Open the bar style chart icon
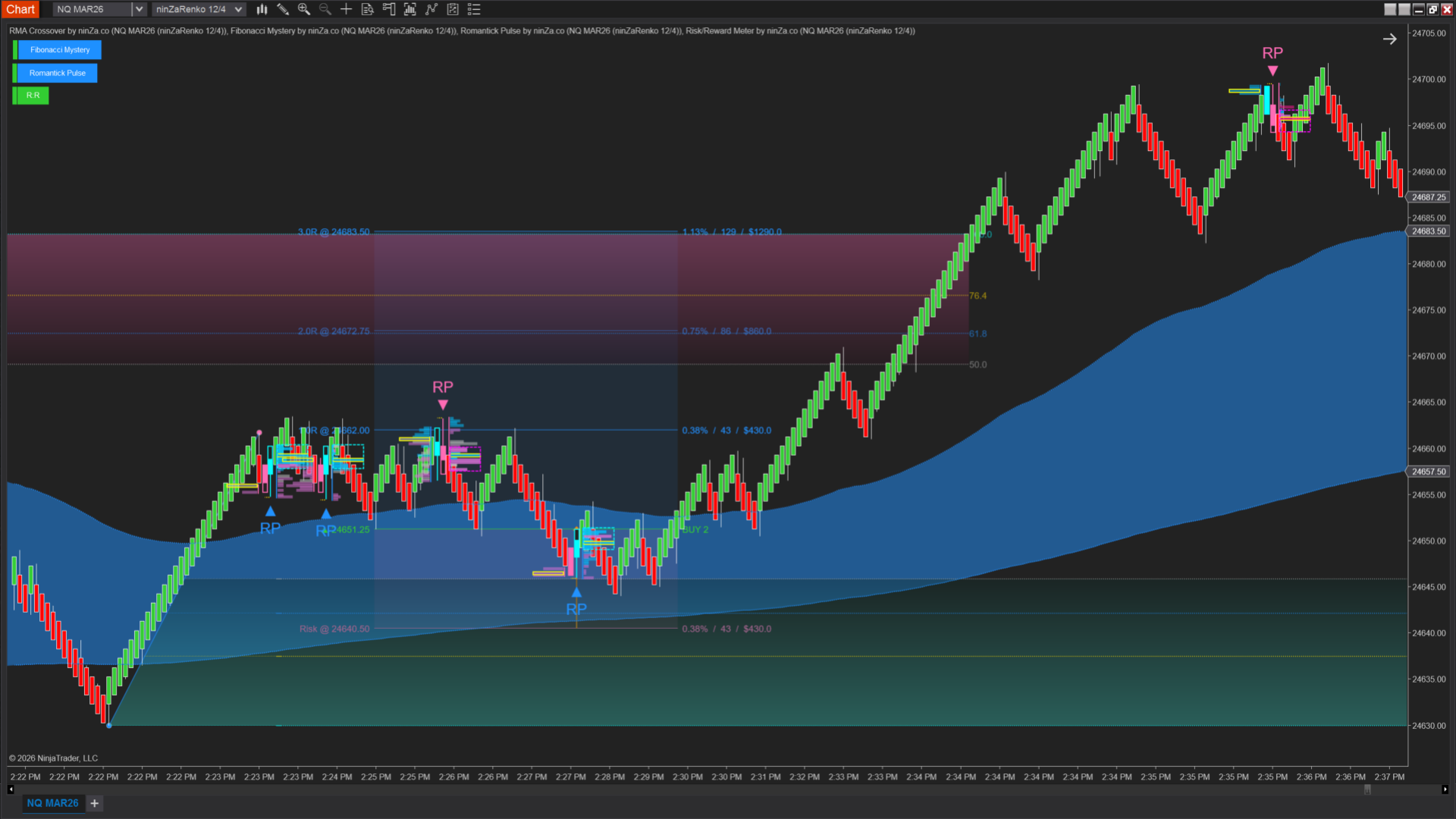This screenshot has height=819, width=1456. 262,9
